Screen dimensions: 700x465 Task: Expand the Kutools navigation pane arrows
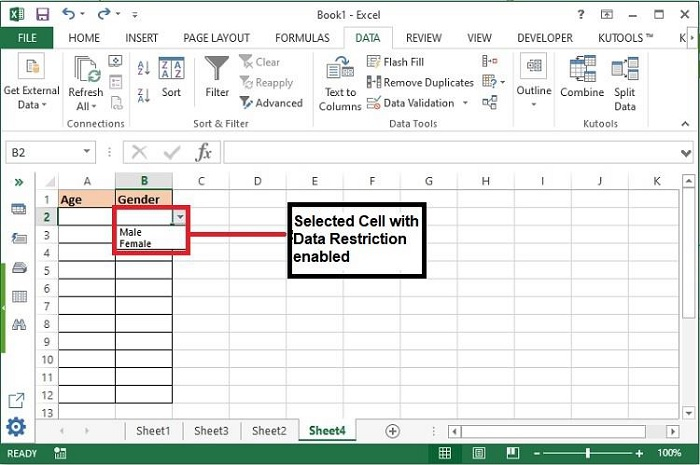(x=19, y=182)
